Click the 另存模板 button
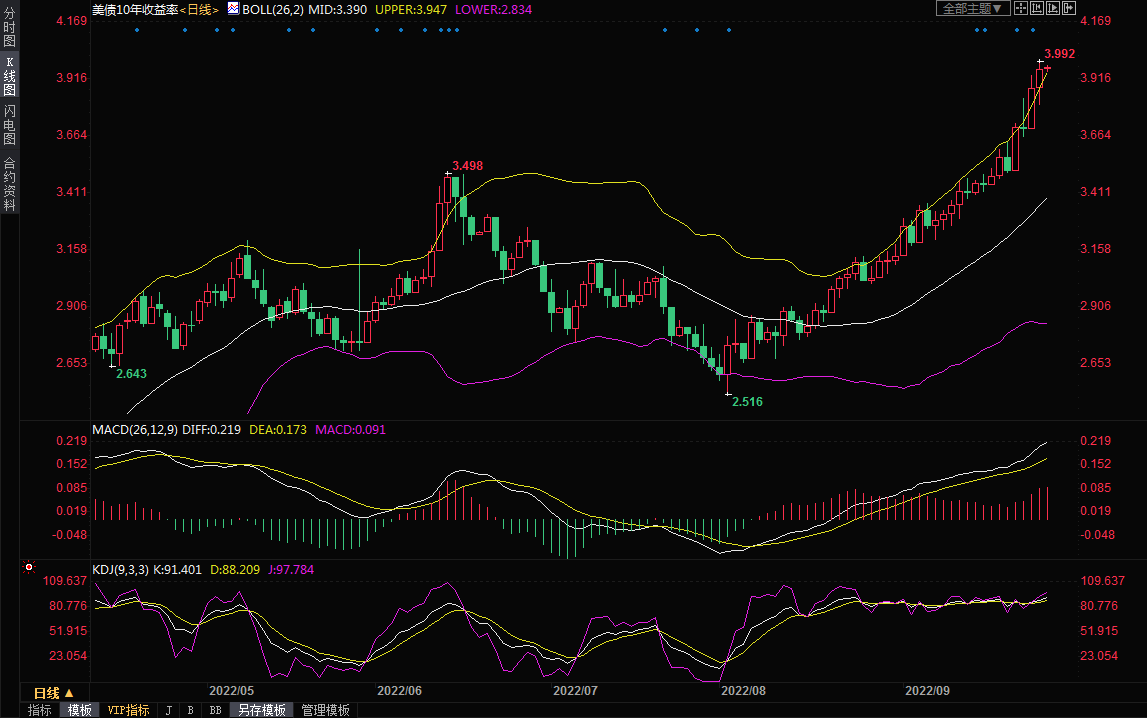This screenshot has width=1147, height=718. (x=261, y=710)
